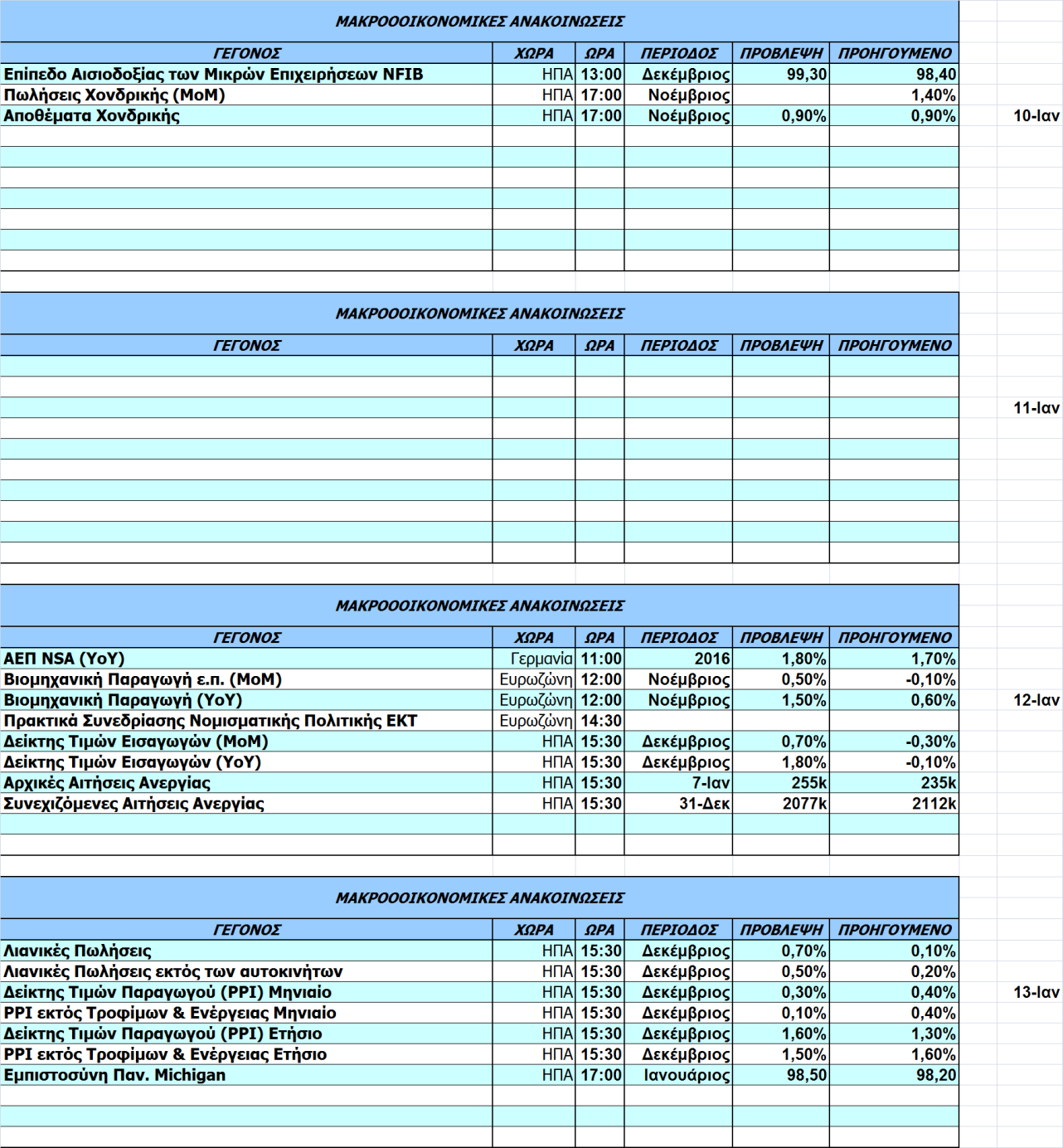Screen dimensions: 1063x1148
Task: Select the 11-Ιαν date label
Action: [x=1036, y=408]
